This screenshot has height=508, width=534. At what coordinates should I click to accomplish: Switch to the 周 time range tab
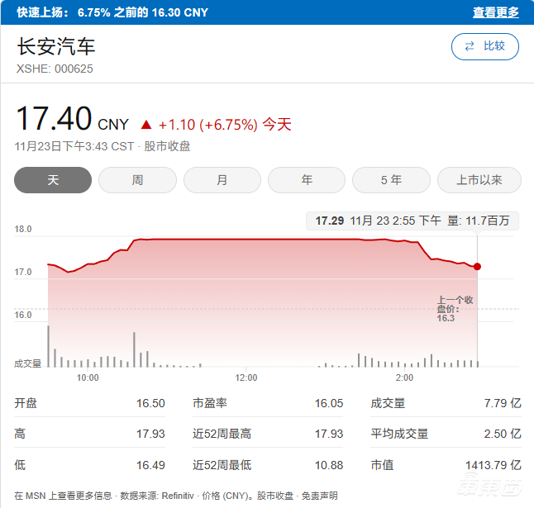(x=138, y=180)
